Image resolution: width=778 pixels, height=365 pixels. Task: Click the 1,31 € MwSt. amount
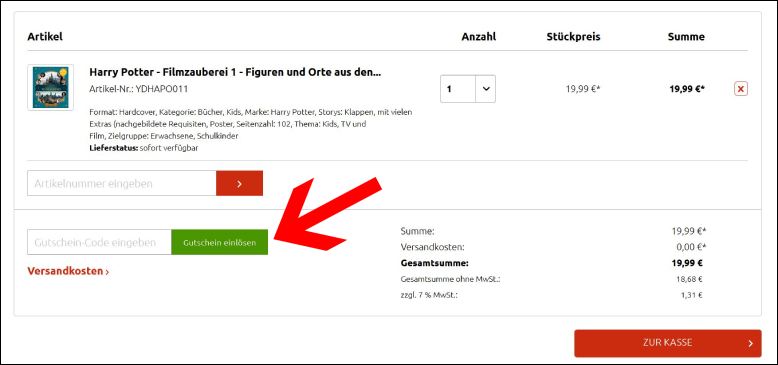[x=692, y=295]
